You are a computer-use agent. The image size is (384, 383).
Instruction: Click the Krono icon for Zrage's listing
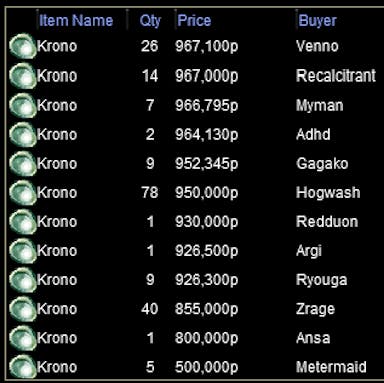pyautogui.click(x=23, y=309)
